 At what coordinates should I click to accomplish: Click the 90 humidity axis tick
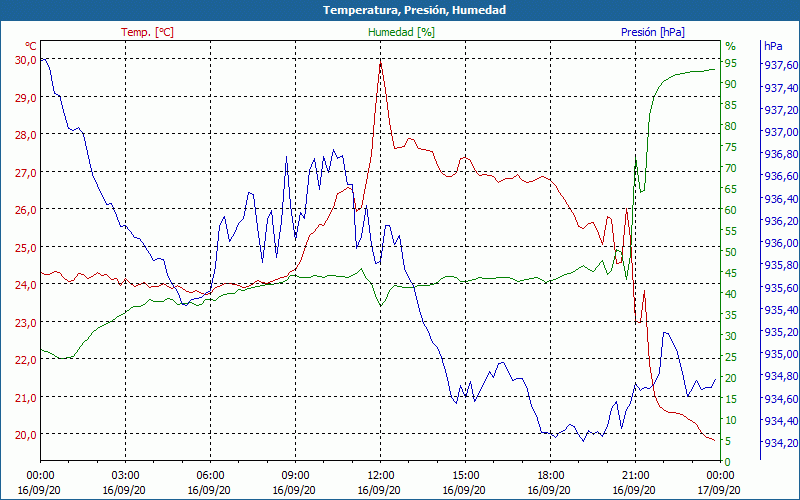point(731,84)
